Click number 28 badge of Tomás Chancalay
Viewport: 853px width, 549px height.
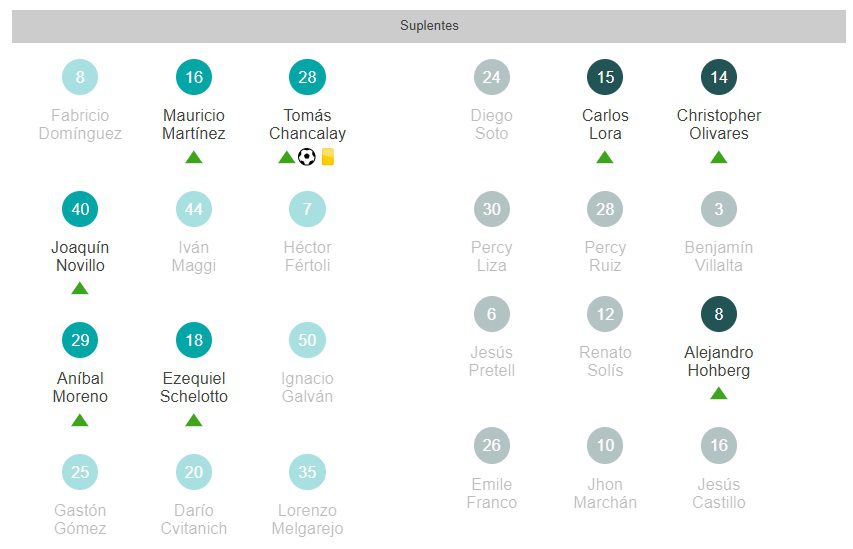coord(307,77)
